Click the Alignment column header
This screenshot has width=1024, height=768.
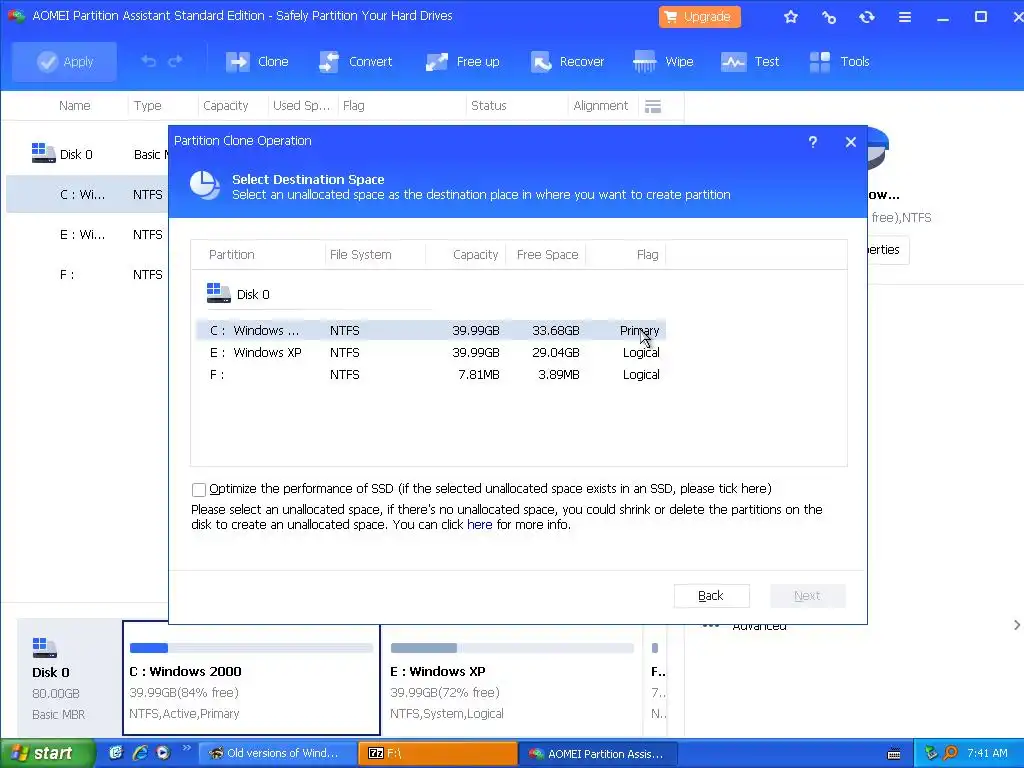(x=600, y=106)
